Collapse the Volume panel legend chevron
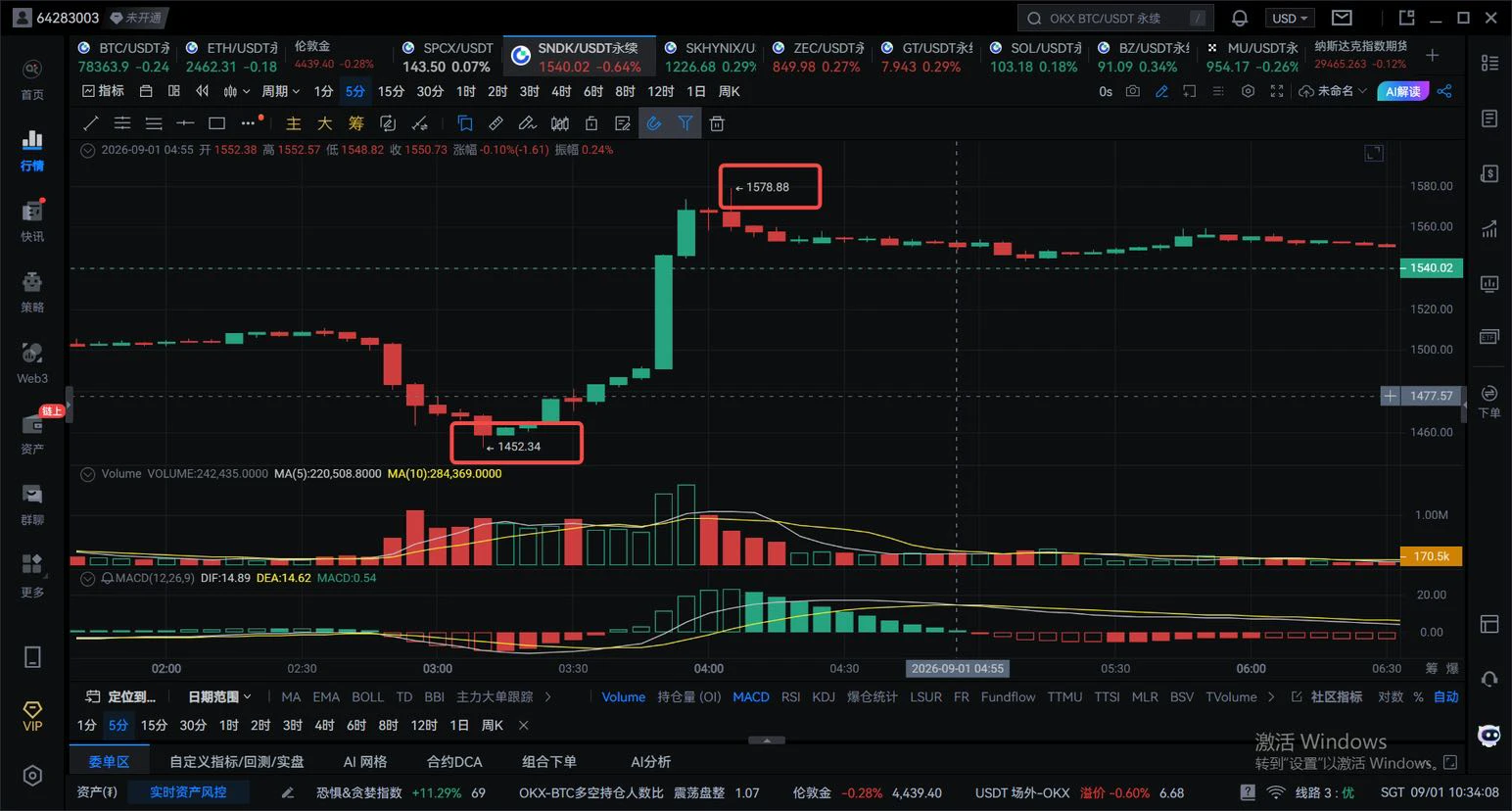This screenshot has width=1512, height=811. 87,474
